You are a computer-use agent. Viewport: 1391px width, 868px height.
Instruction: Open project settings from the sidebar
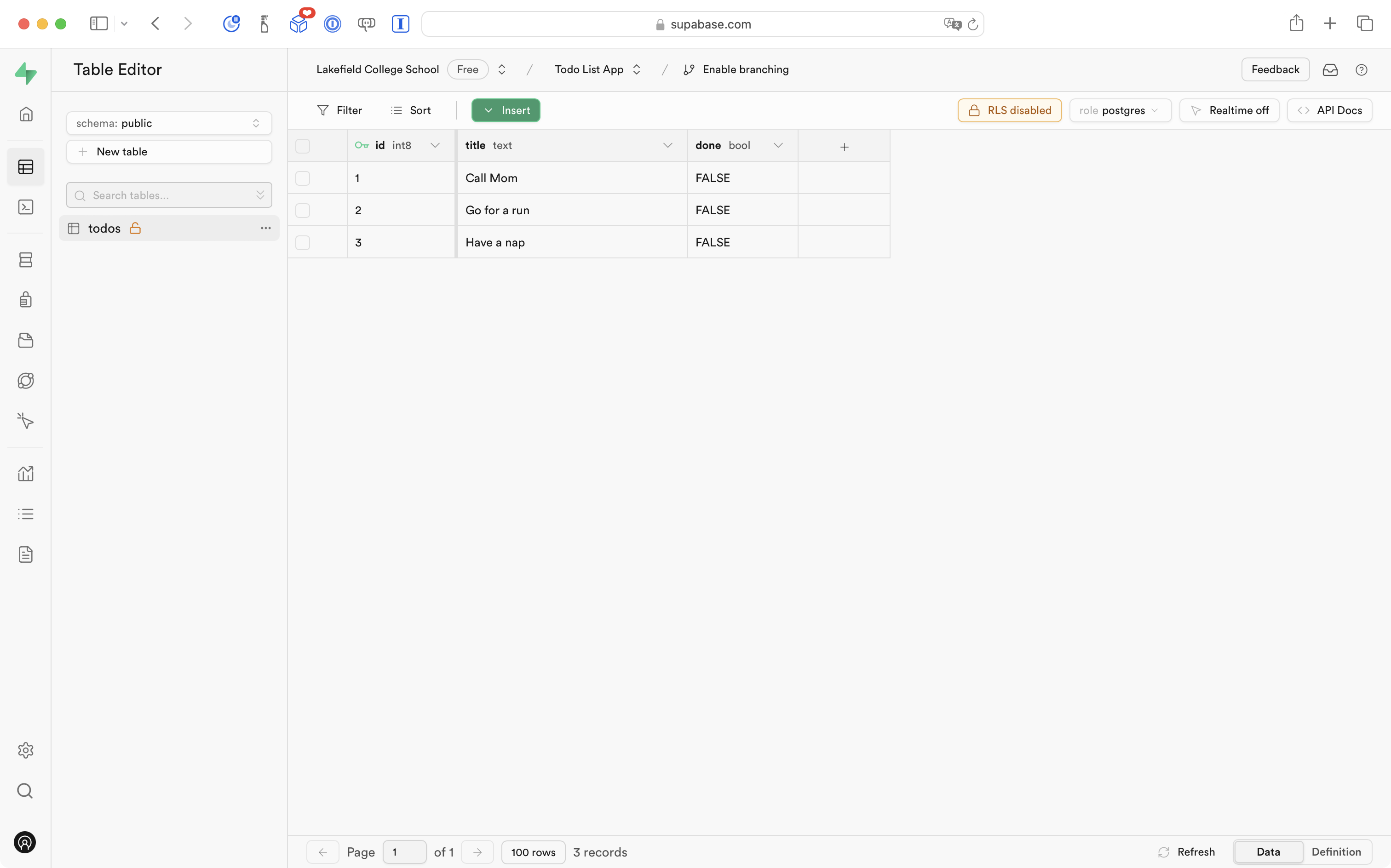(x=26, y=750)
